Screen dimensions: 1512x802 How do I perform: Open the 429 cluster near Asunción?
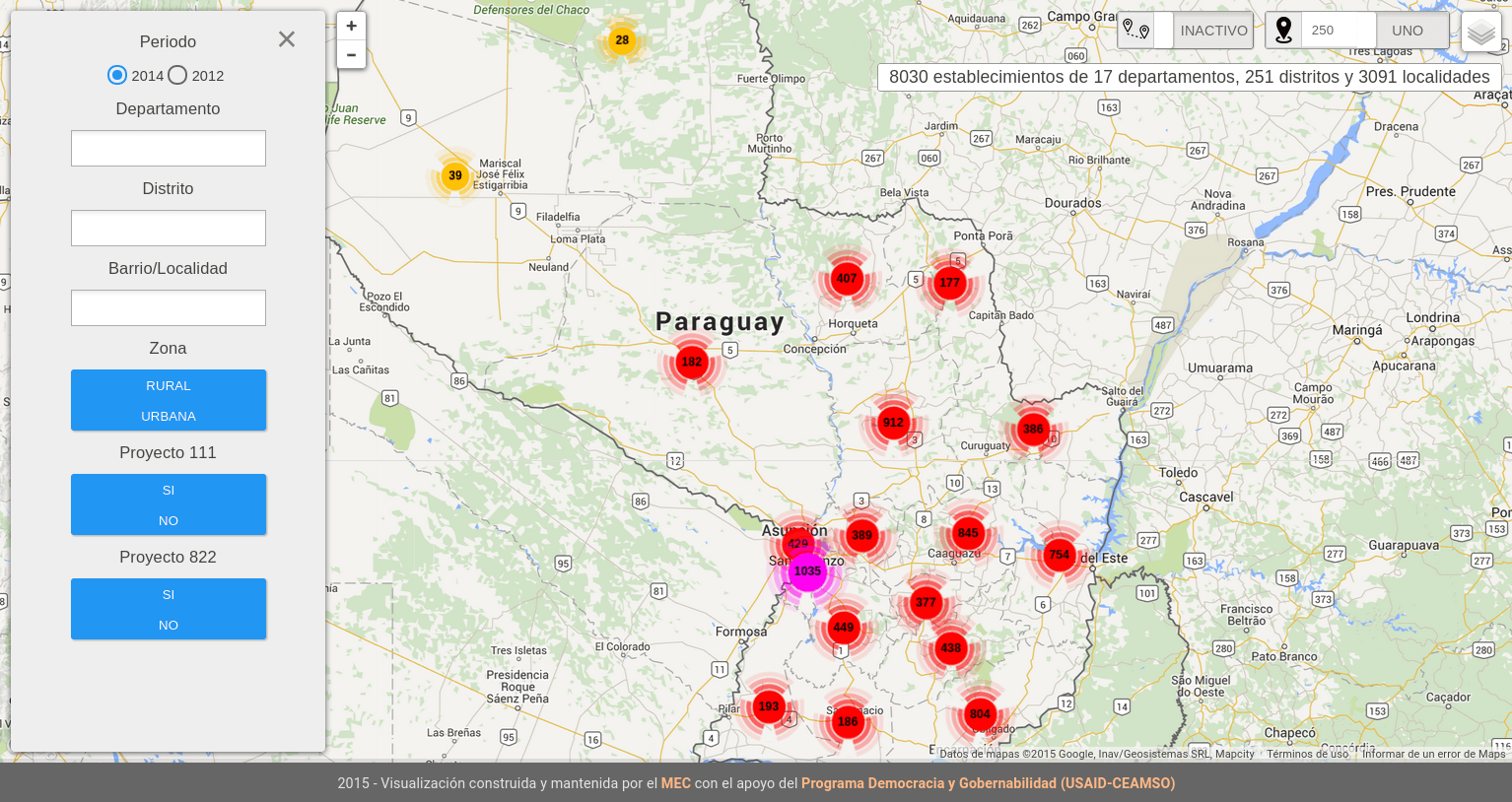tap(796, 542)
